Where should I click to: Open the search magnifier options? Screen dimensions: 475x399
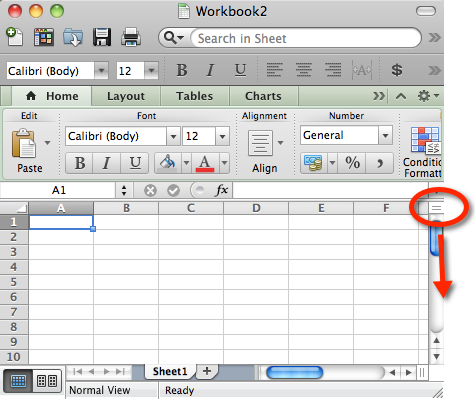[174, 38]
